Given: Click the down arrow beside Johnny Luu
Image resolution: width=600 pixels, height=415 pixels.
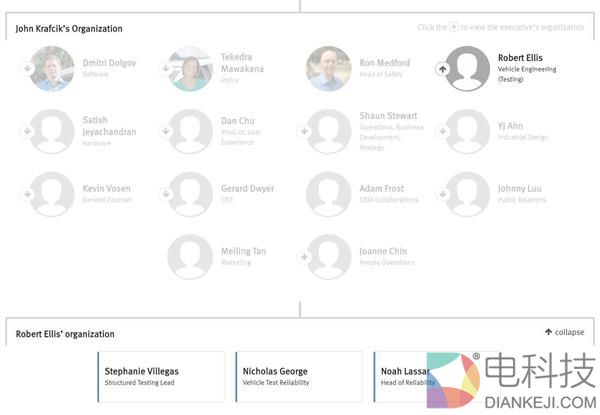Looking at the screenshot, I should (442, 193).
